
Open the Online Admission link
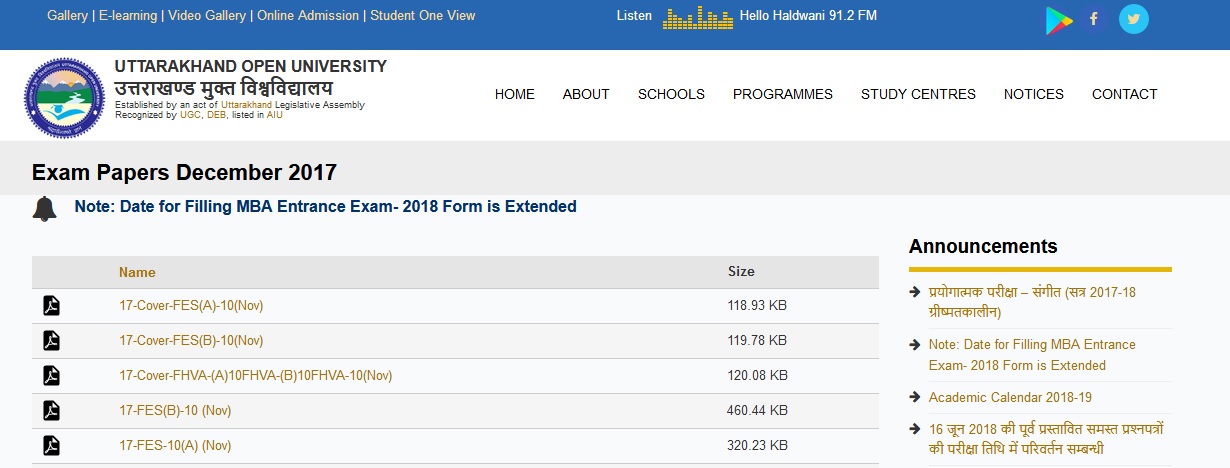click(307, 16)
